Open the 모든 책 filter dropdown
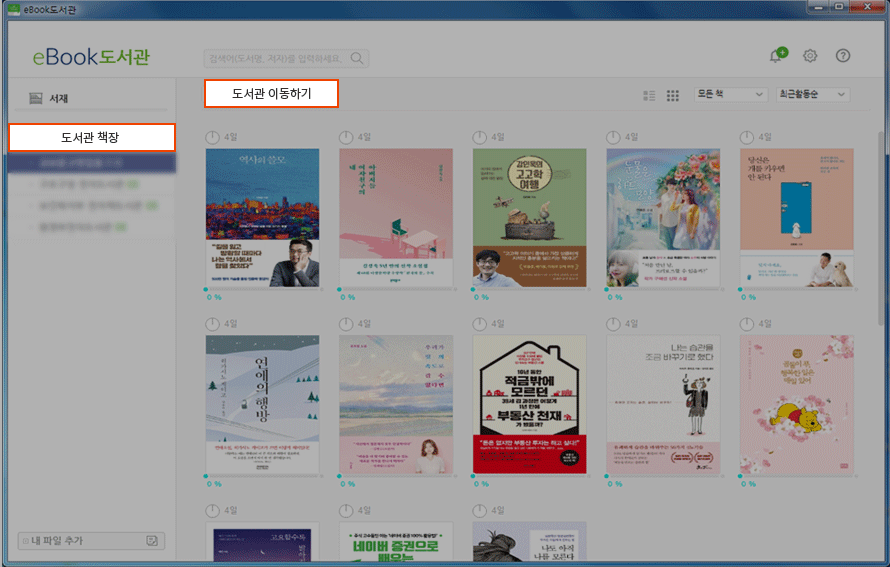The image size is (890, 567). pyautogui.click(x=729, y=94)
